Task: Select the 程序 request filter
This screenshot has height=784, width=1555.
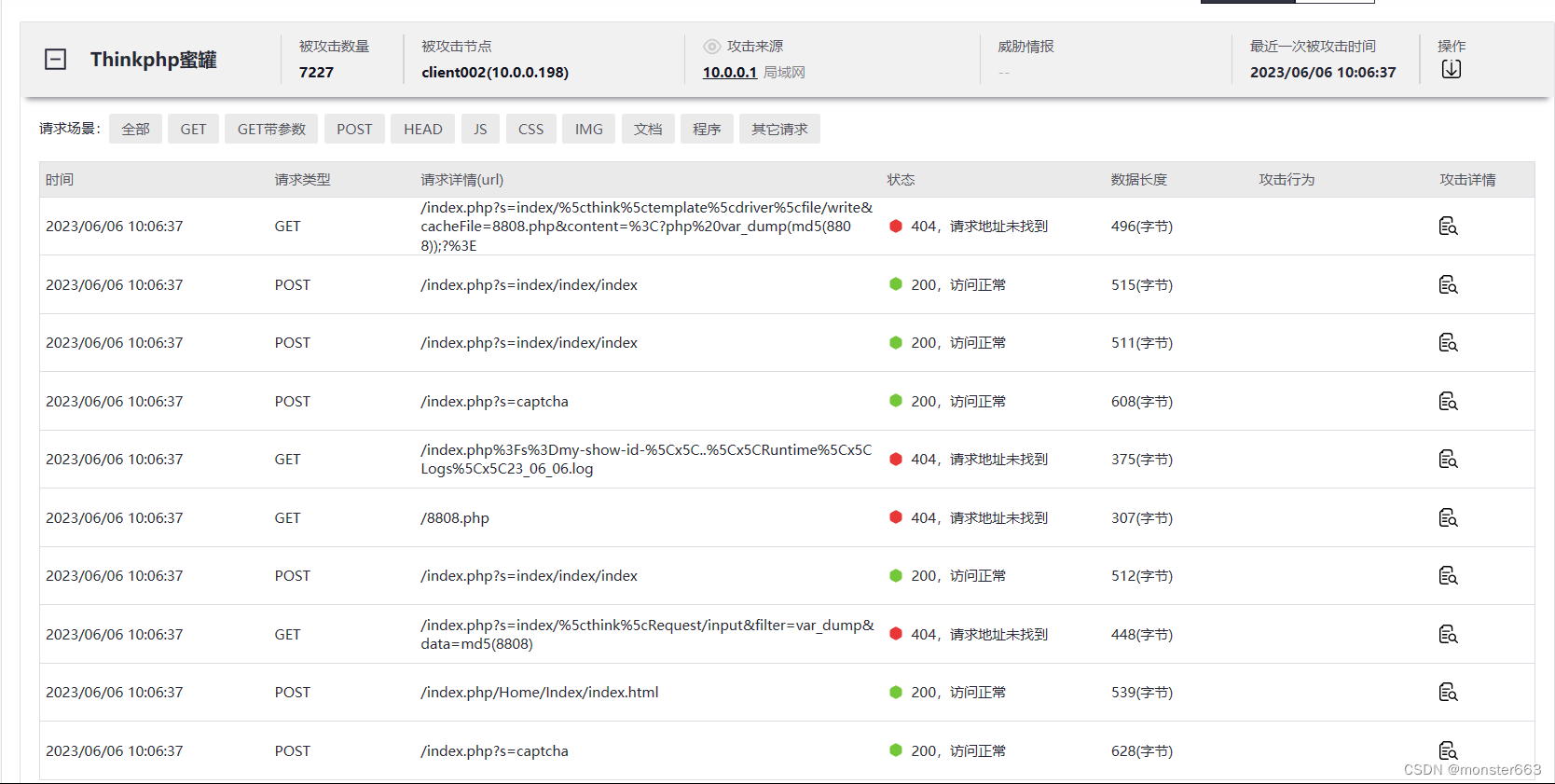Action: tap(707, 129)
